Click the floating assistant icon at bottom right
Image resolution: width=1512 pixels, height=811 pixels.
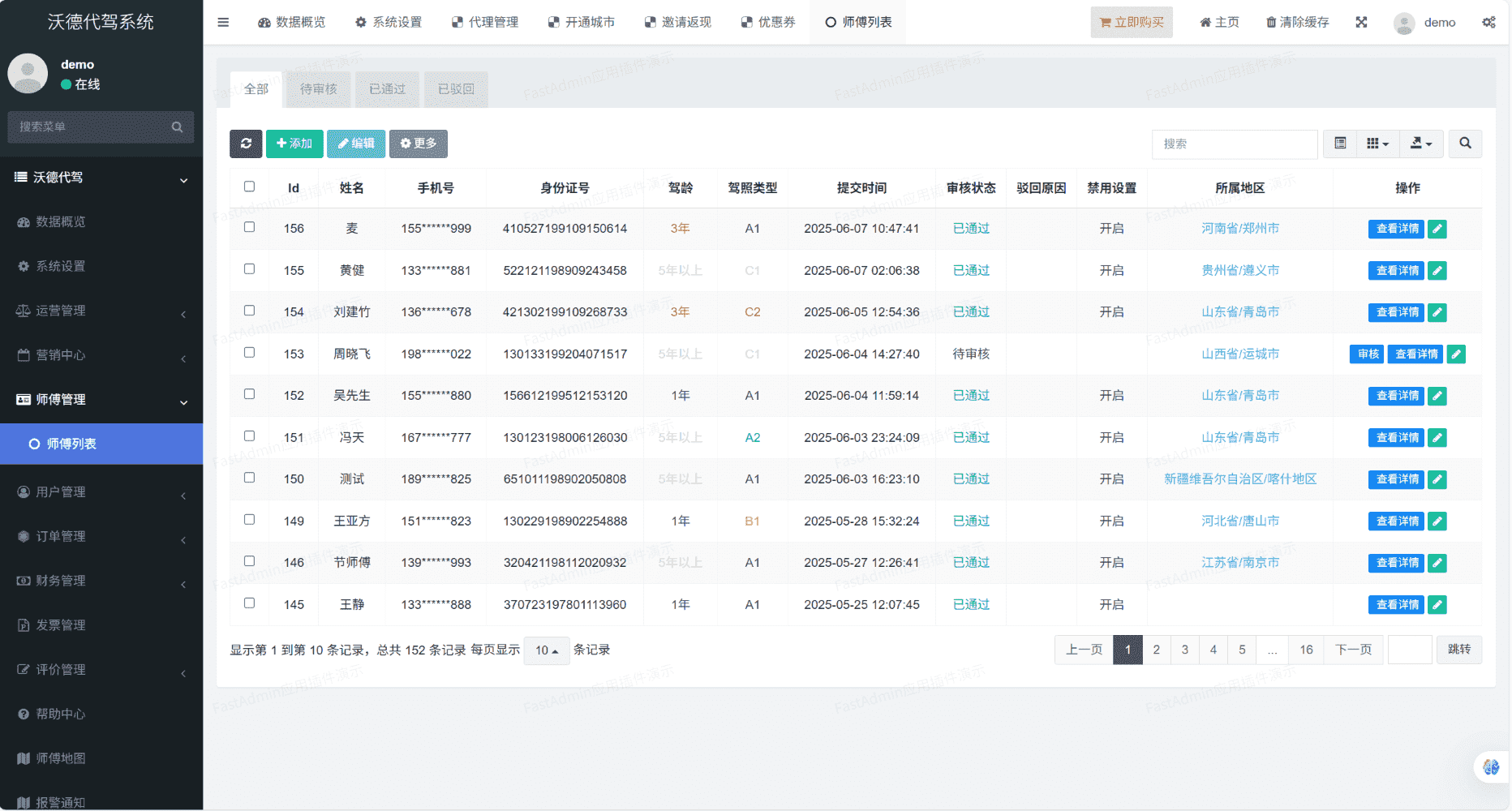click(x=1491, y=766)
